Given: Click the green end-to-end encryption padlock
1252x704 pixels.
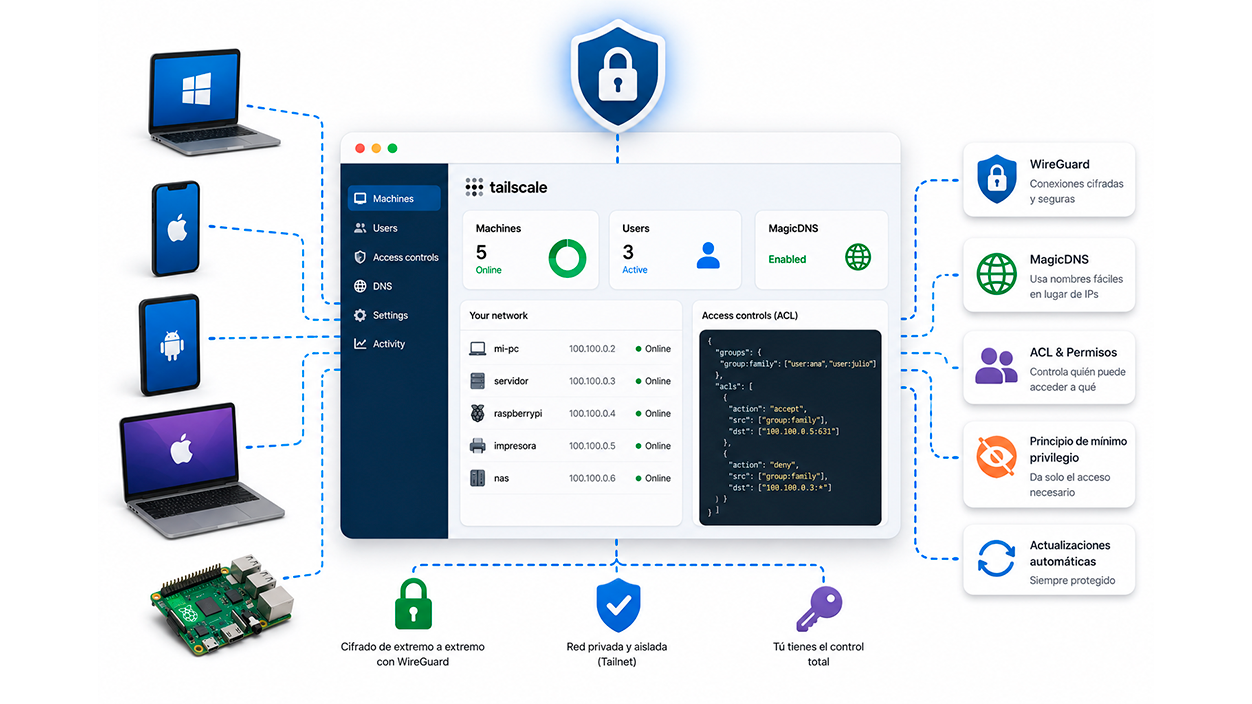Looking at the screenshot, I should [412, 603].
